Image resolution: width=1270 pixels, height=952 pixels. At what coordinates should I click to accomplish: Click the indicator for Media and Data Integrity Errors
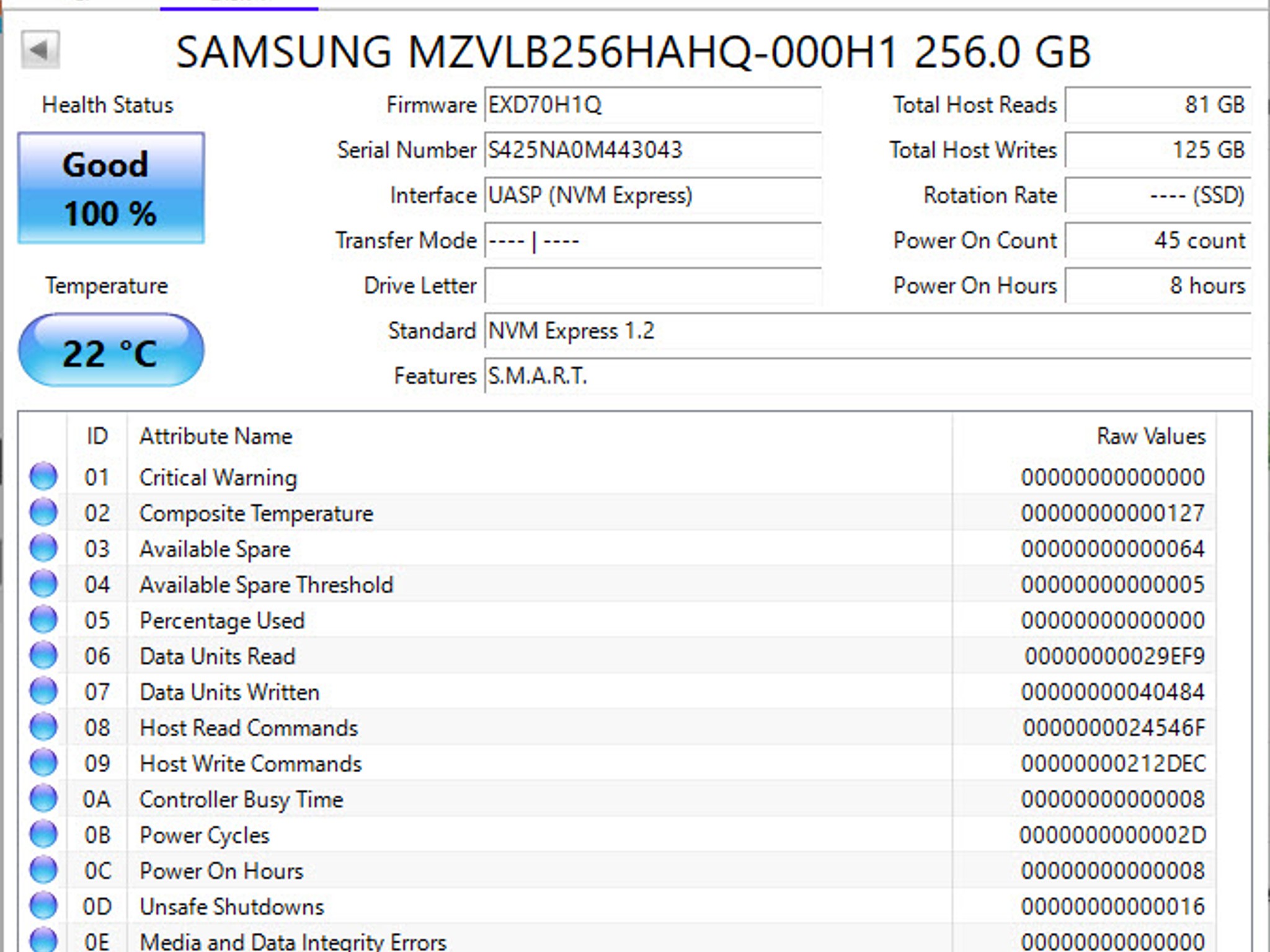coord(42,940)
